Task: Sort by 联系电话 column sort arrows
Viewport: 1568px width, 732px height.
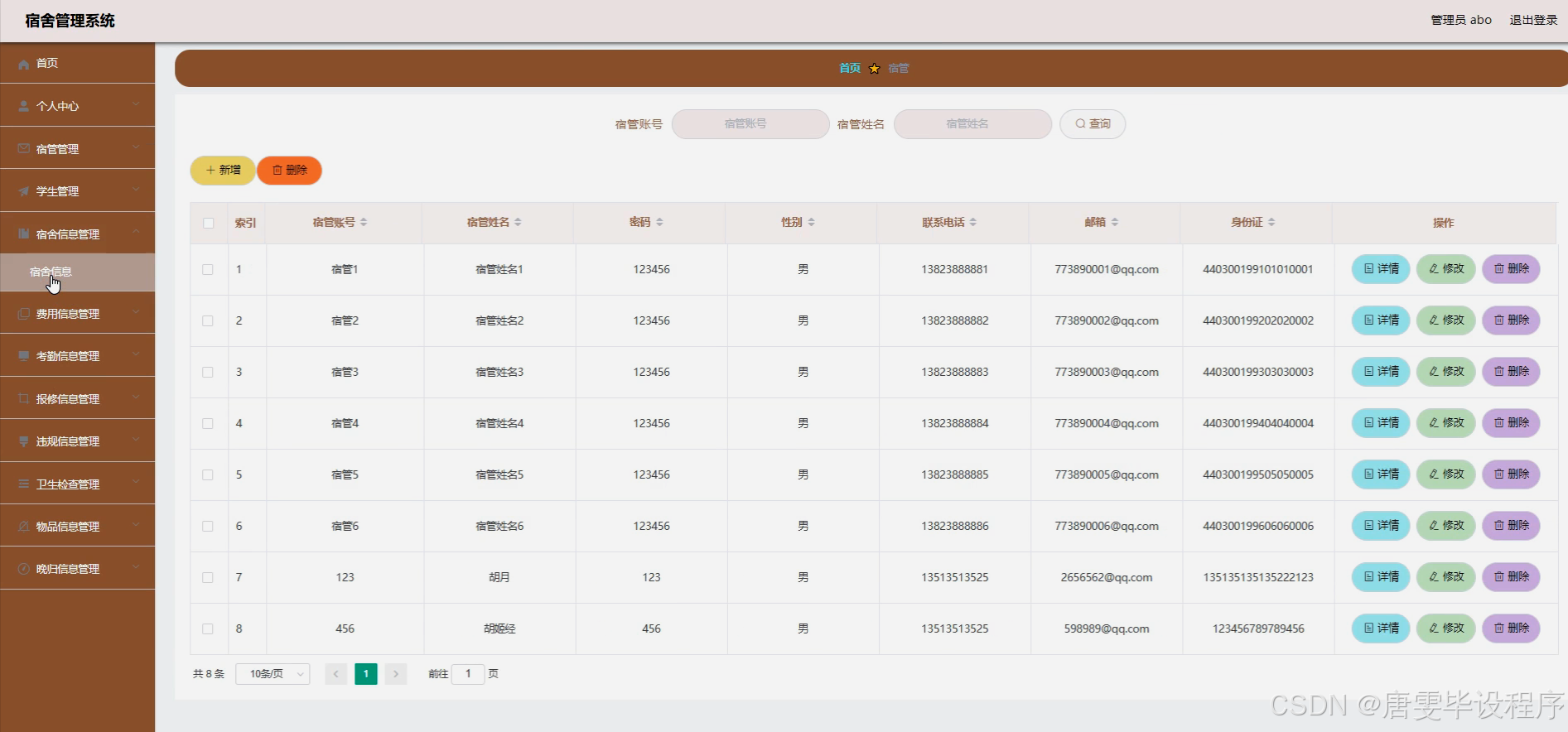Action: 973,222
